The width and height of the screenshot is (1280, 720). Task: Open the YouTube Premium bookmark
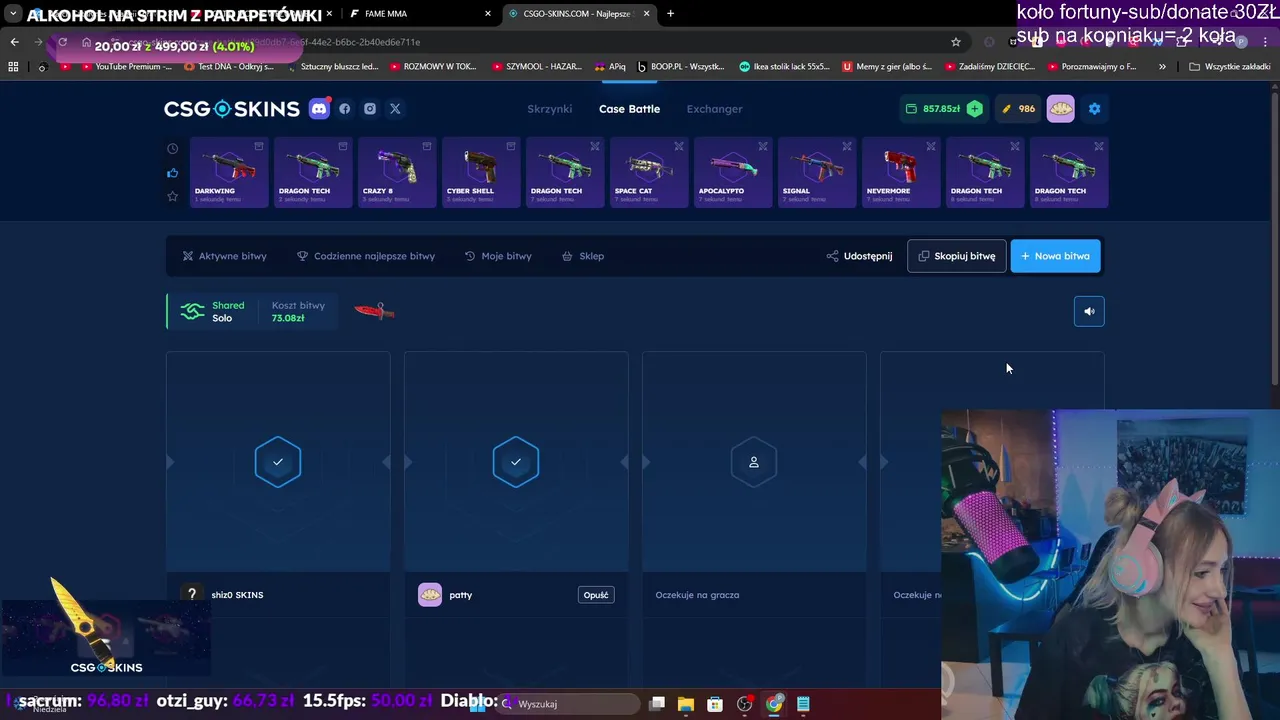[x=125, y=67]
